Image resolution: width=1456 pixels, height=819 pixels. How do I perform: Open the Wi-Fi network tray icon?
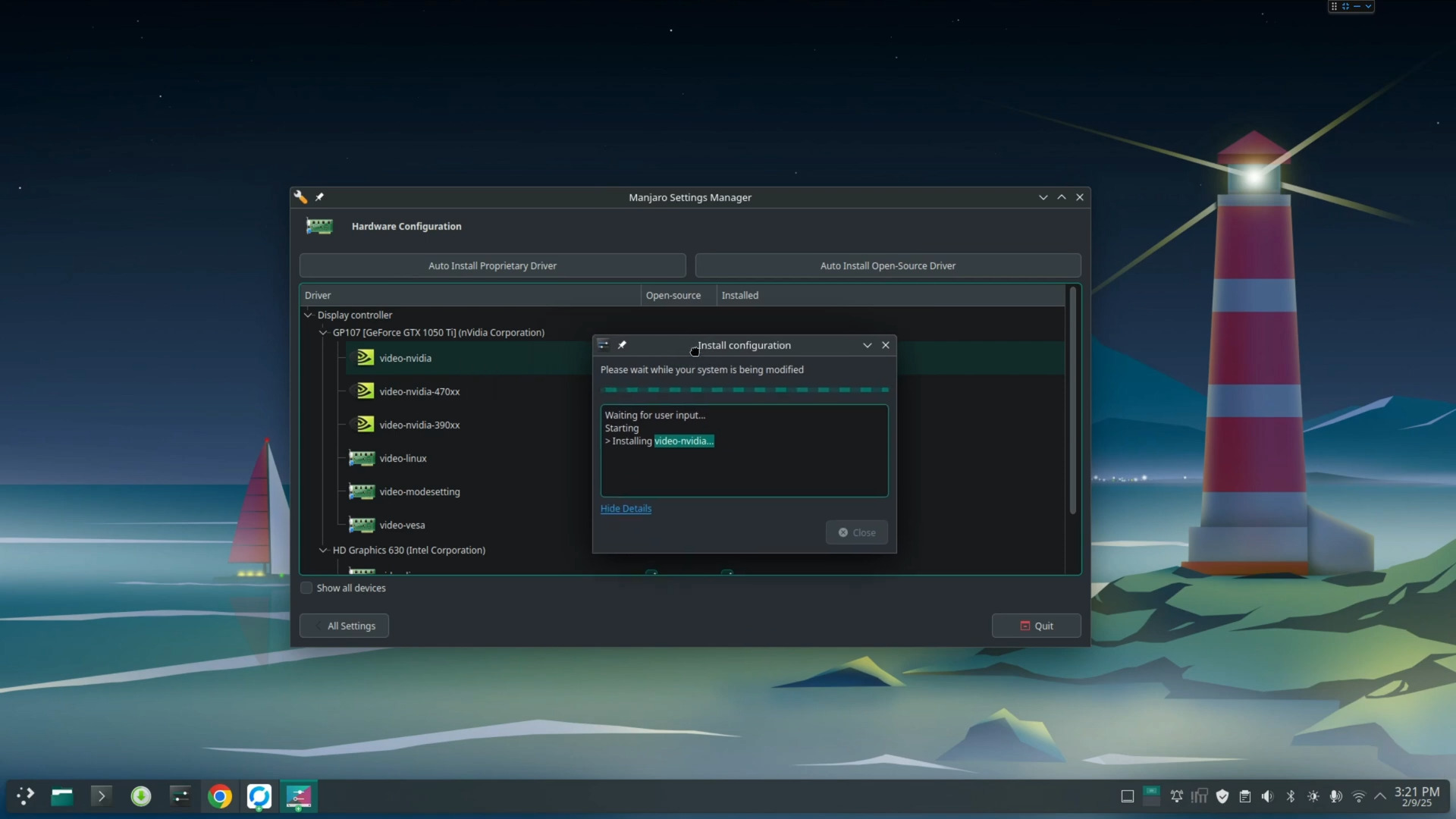pos(1359,796)
